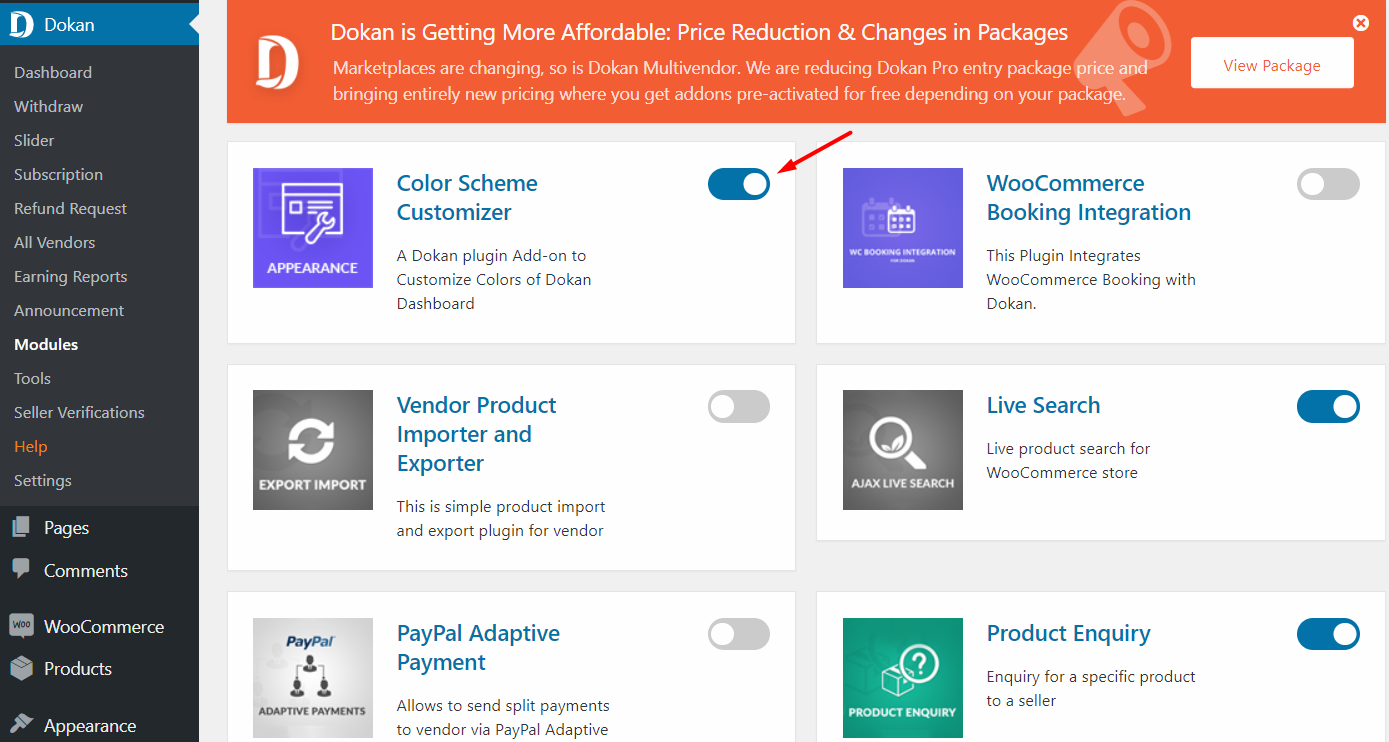1389x742 pixels.
Task: Open Earning Reports page
Action: pos(71,276)
